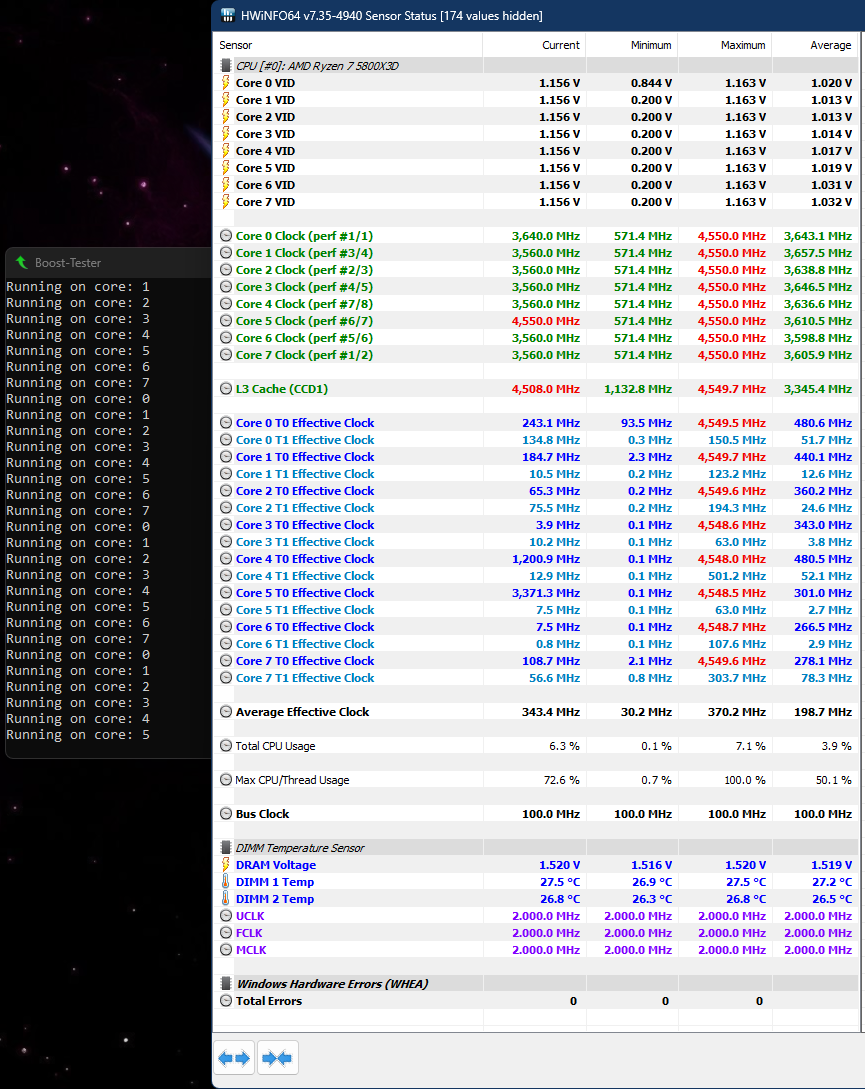
Task: Click the Minimum column header
Action: click(x=632, y=45)
